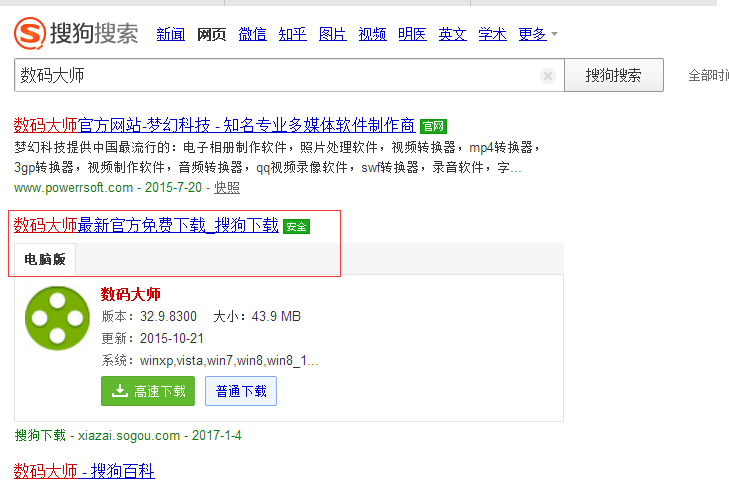Switch to 微信 search

[252, 34]
